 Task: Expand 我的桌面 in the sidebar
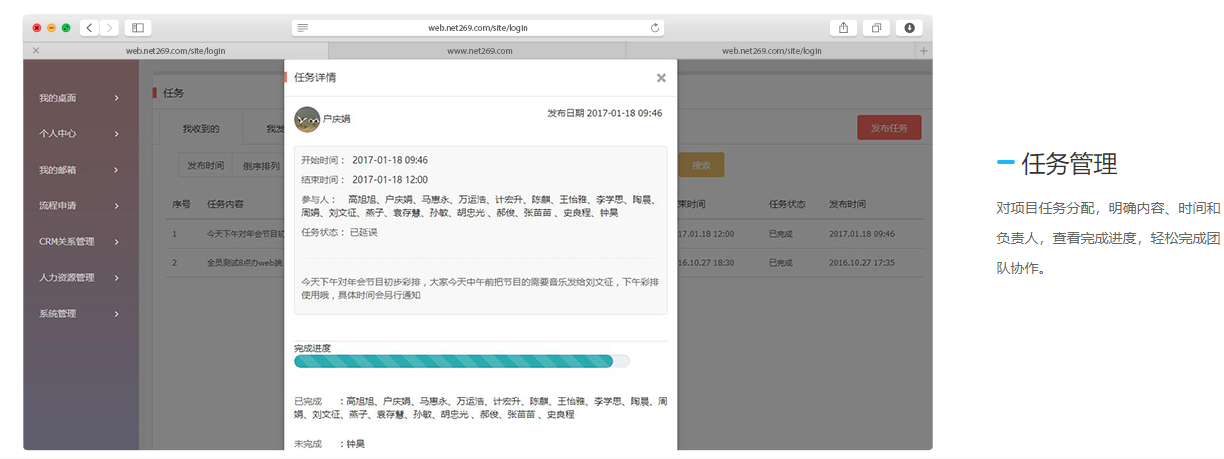point(80,98)
